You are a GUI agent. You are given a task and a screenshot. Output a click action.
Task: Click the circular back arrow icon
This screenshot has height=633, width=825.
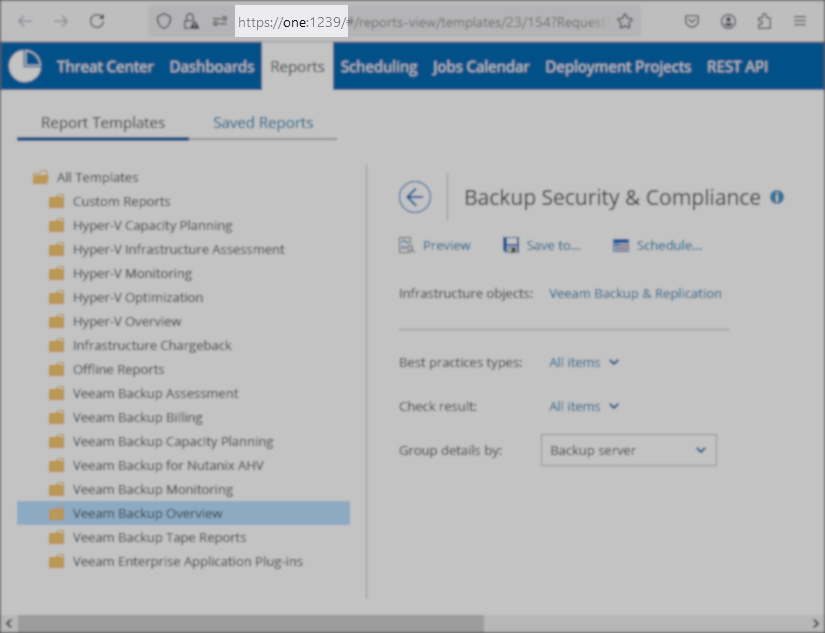pyautogui.click(x=414, y=197)
